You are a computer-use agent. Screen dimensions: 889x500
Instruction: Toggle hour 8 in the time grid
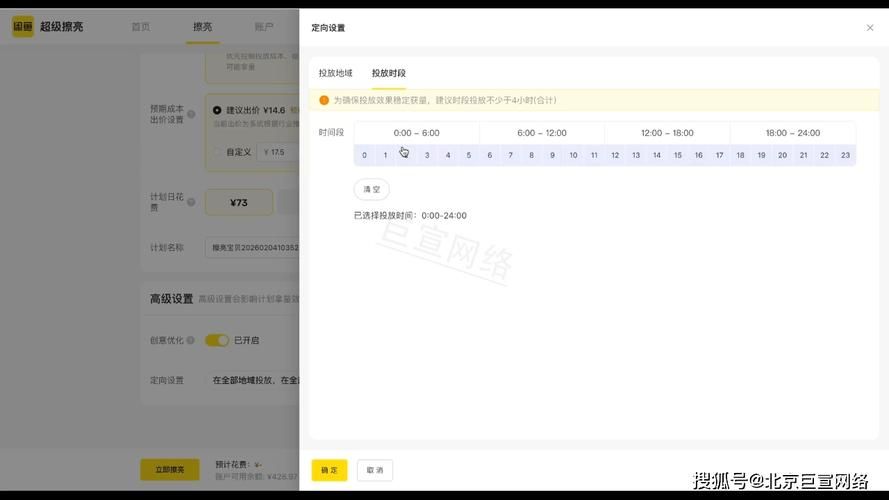(x=531, y=155)
